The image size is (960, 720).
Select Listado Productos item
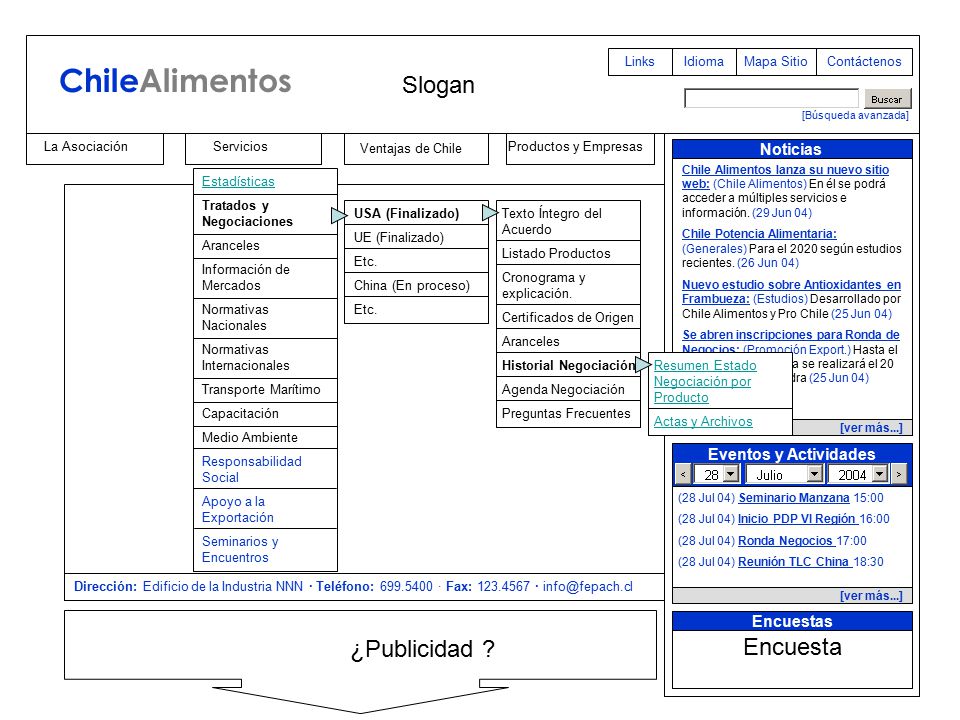point(568,253)
